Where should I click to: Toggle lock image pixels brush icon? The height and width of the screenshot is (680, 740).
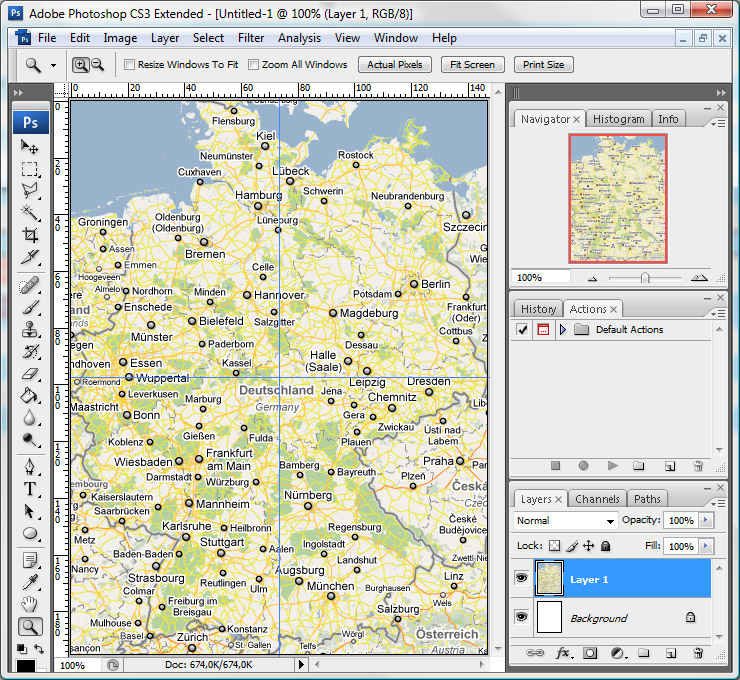572,546
